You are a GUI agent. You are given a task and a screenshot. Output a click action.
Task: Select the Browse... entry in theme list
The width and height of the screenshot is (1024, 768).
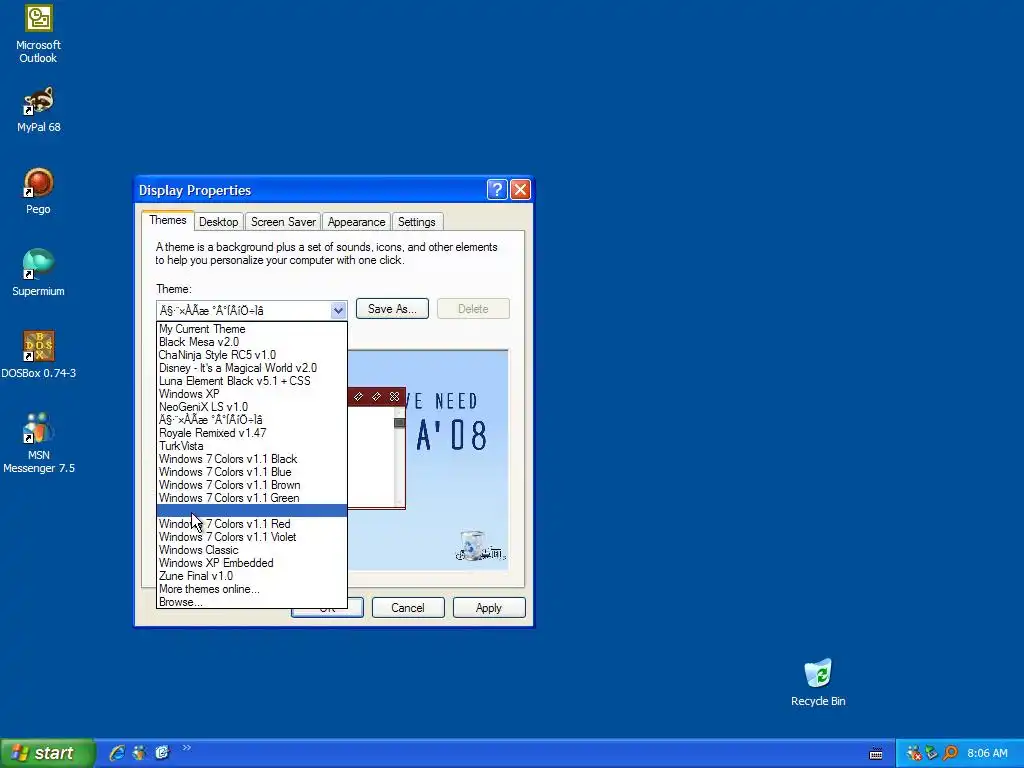(251, 602)
